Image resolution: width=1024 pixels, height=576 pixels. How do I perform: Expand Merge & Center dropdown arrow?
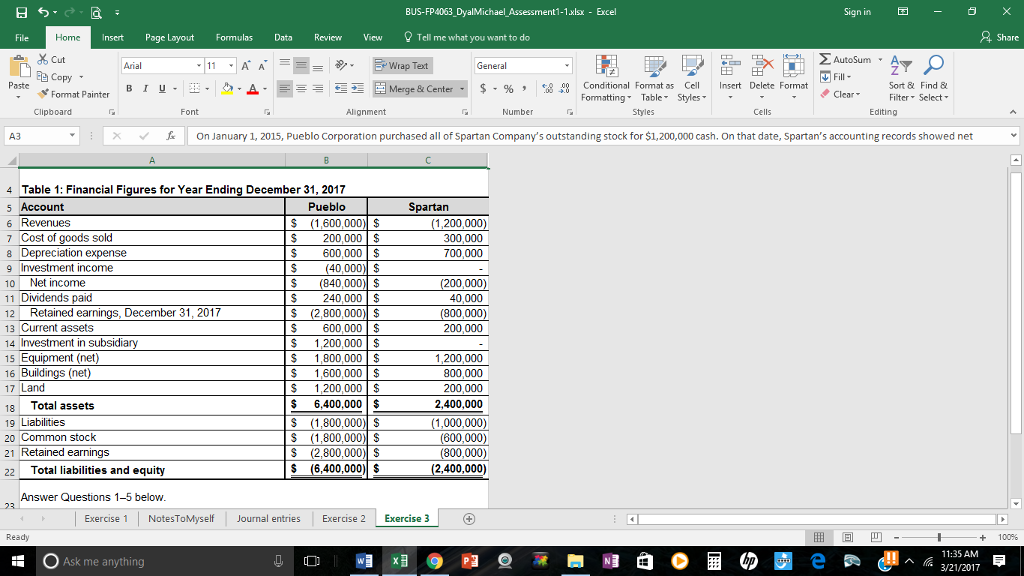(462, 88)
